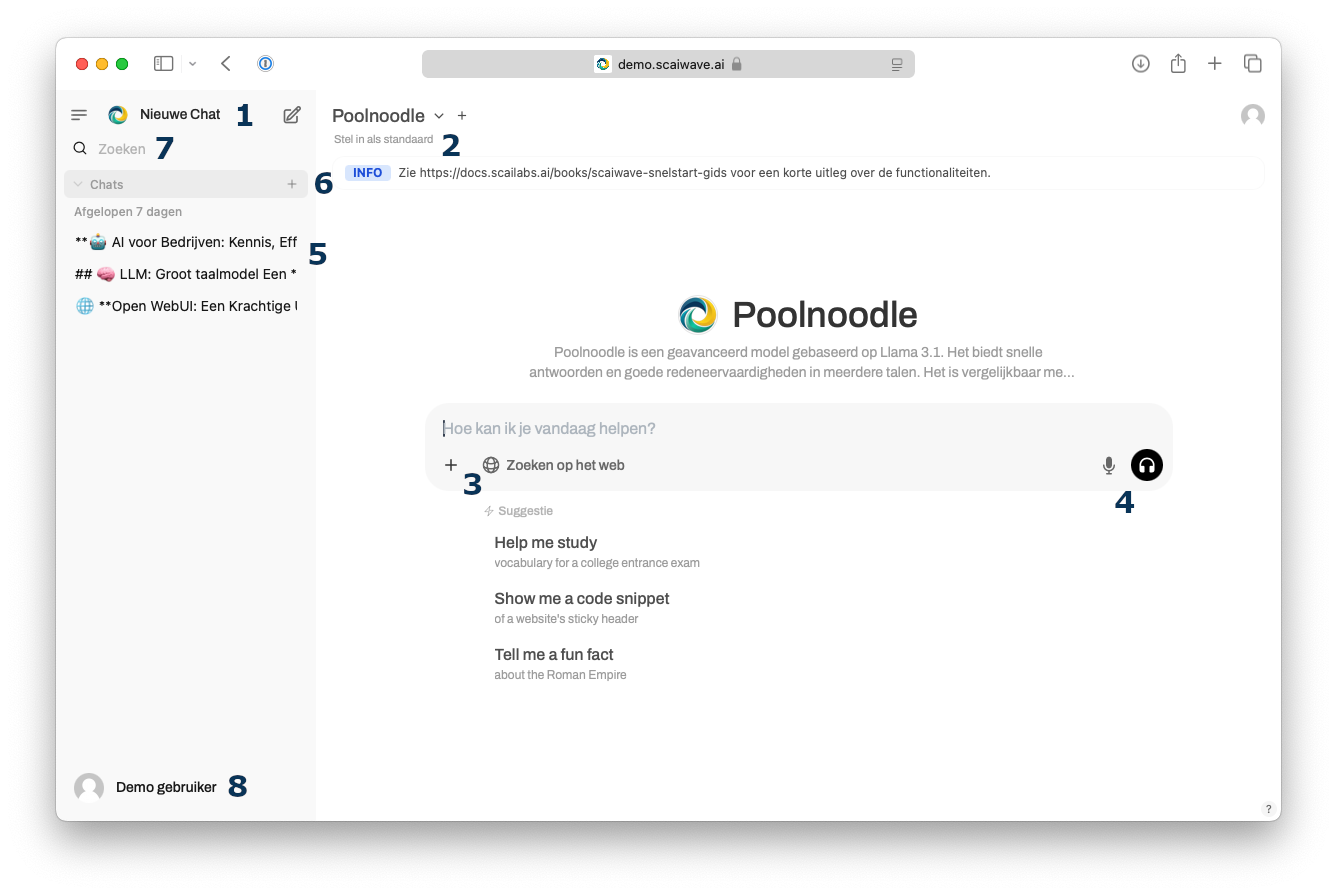Screen dimensions: 1338x894
Task: Click the 'Hoe kan ik je vandaag helpen?' input
Action: [798, 428]
